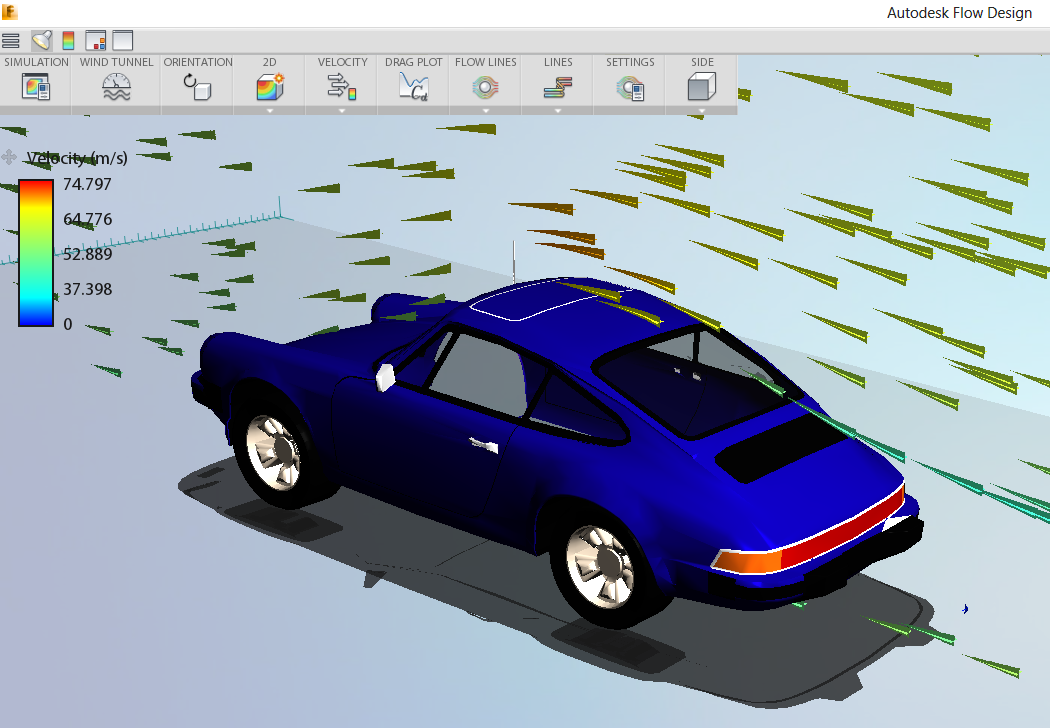Click the Flow Design application button

(x=9, y=12)
